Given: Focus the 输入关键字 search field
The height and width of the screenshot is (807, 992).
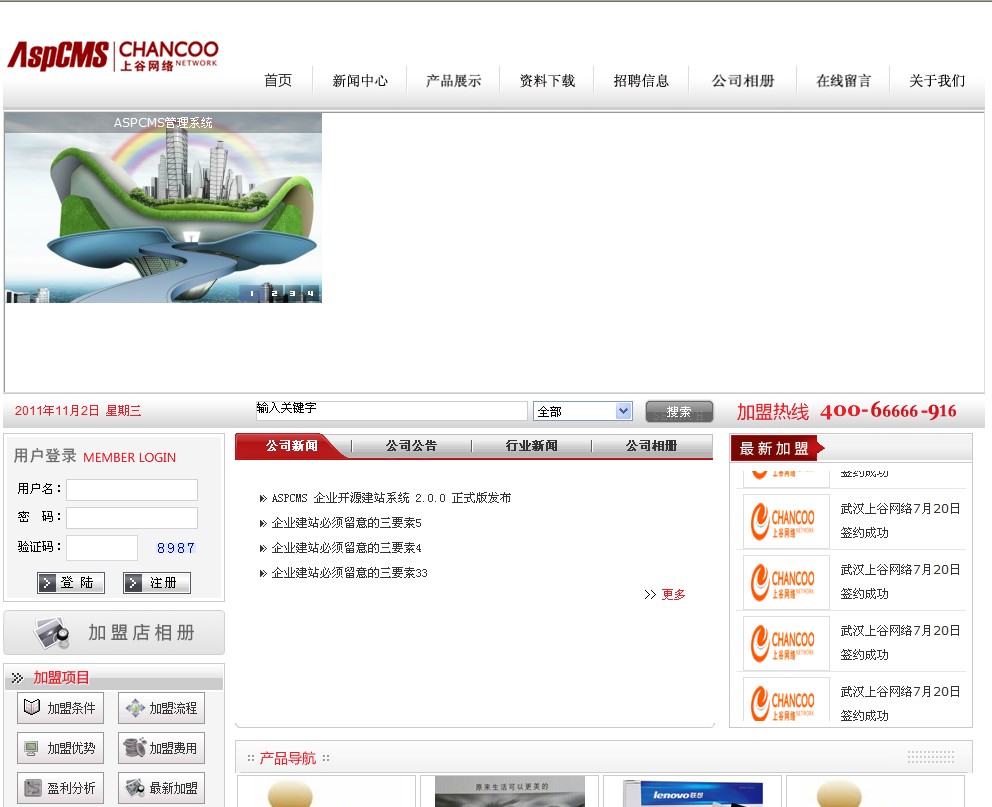Looking at the screenshot, I should point(392,410).
